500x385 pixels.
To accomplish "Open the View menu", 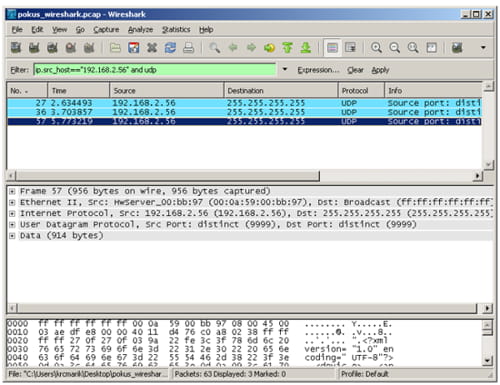I will pyautogui.click(x=59, y=30).
